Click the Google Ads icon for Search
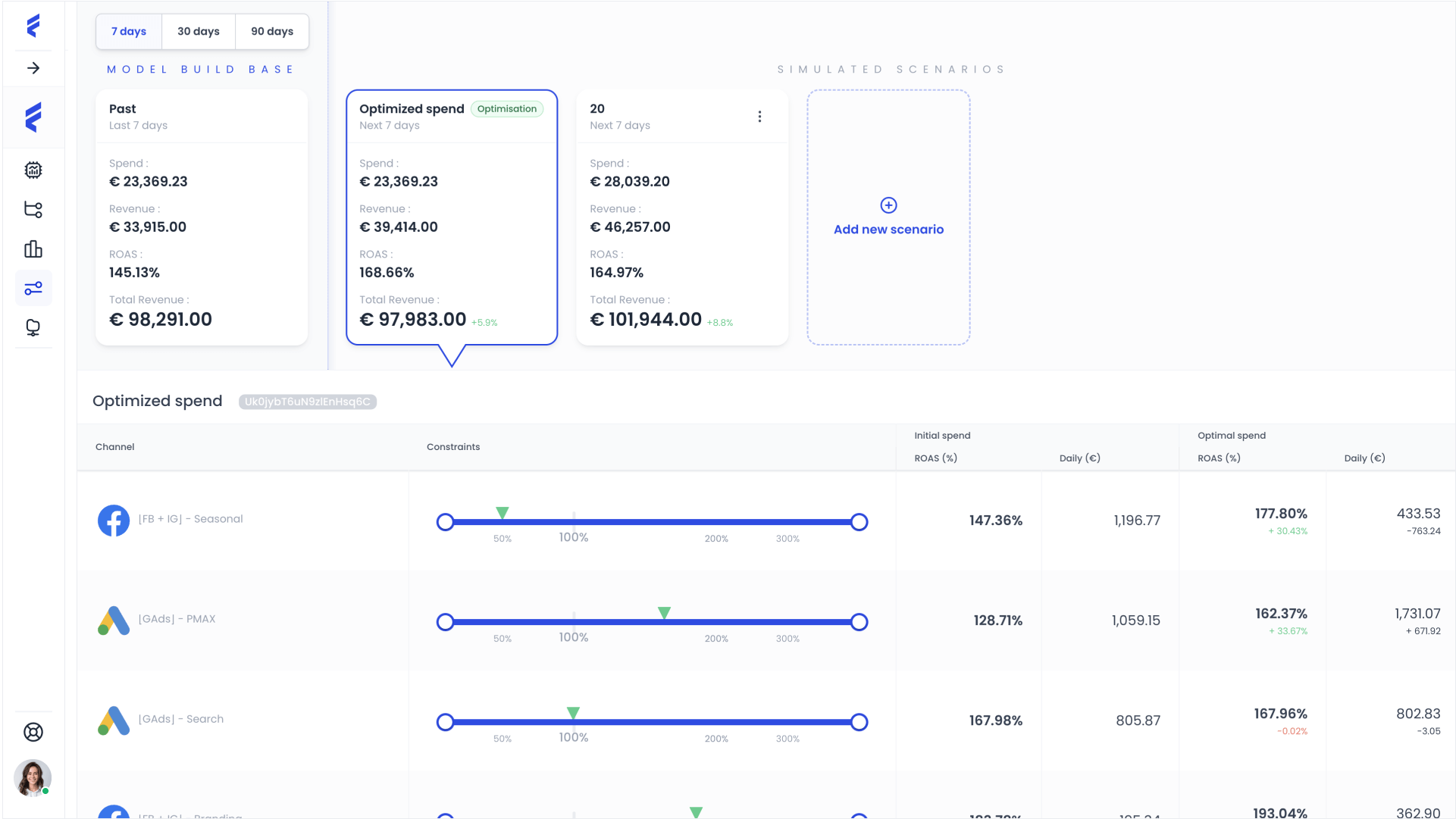Image resolution: width=1456 pixels, height=819 pixels. point(114,721)
